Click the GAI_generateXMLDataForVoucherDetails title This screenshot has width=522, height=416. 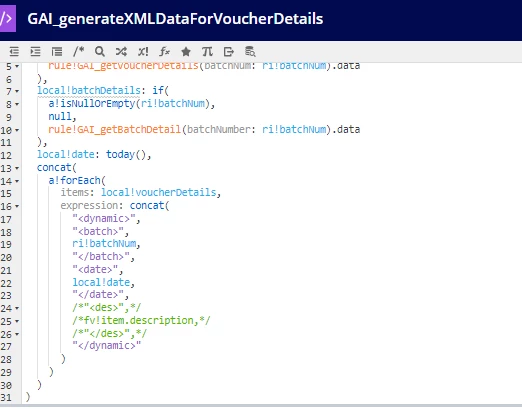[175, 19]
